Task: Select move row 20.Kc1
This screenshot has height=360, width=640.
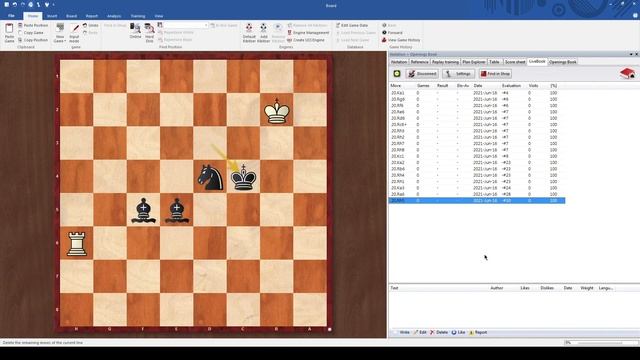Action: (x=477, y=156)
